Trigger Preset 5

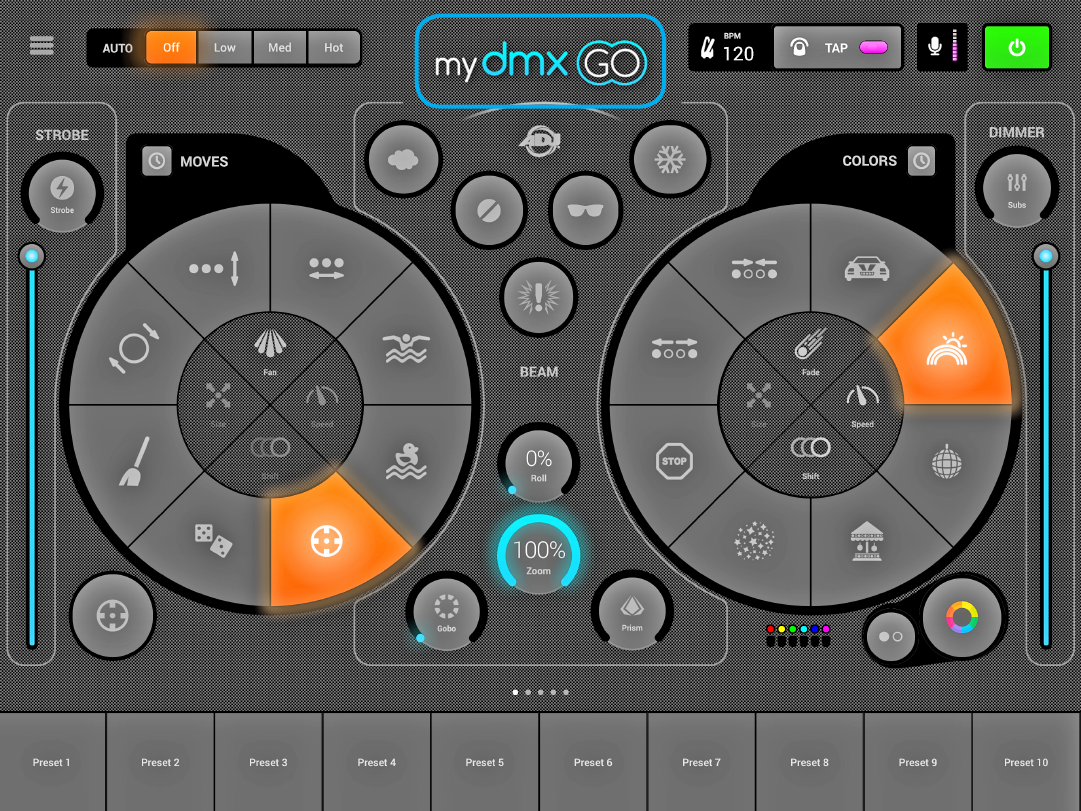click(485, 762)
